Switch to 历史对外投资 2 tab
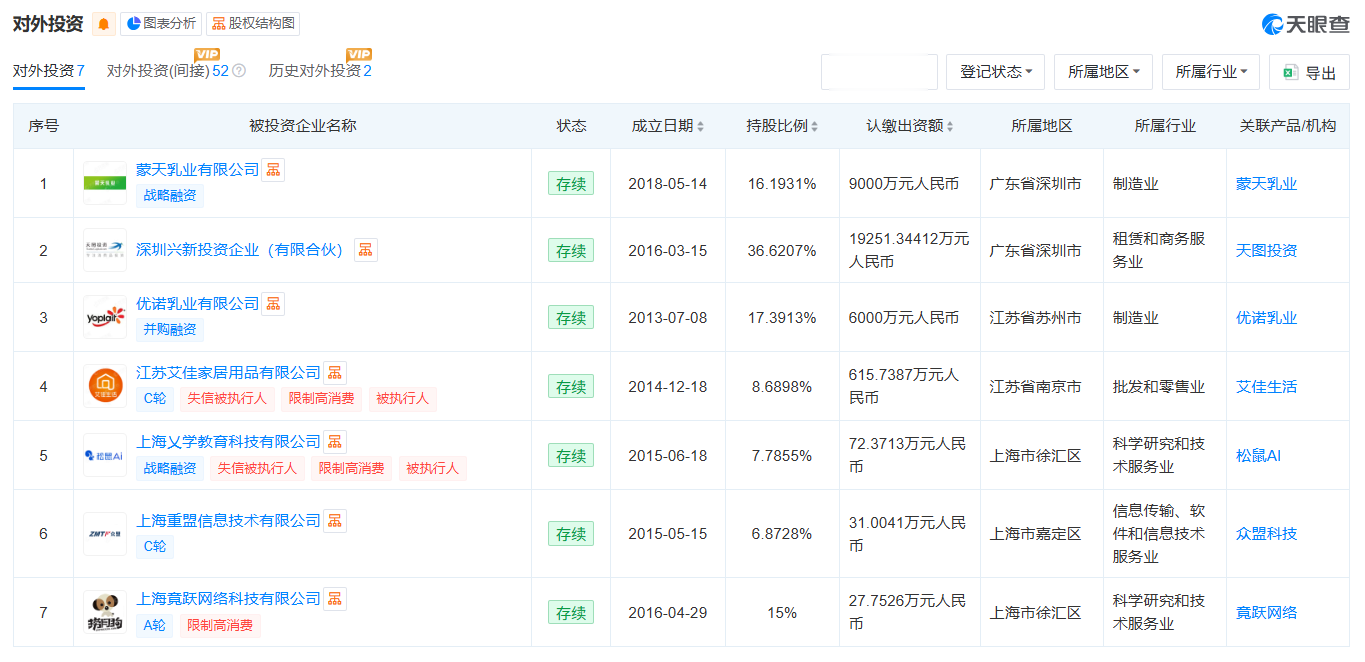 [320, 71]
